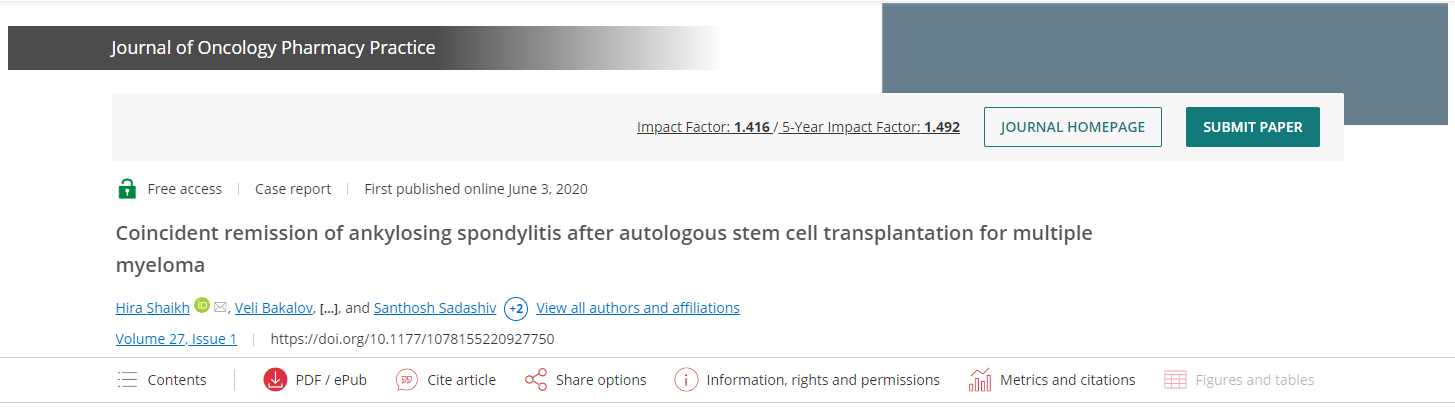Open the Volume 27, Issue 1 link
The image size is (1455, 407).
176,339
